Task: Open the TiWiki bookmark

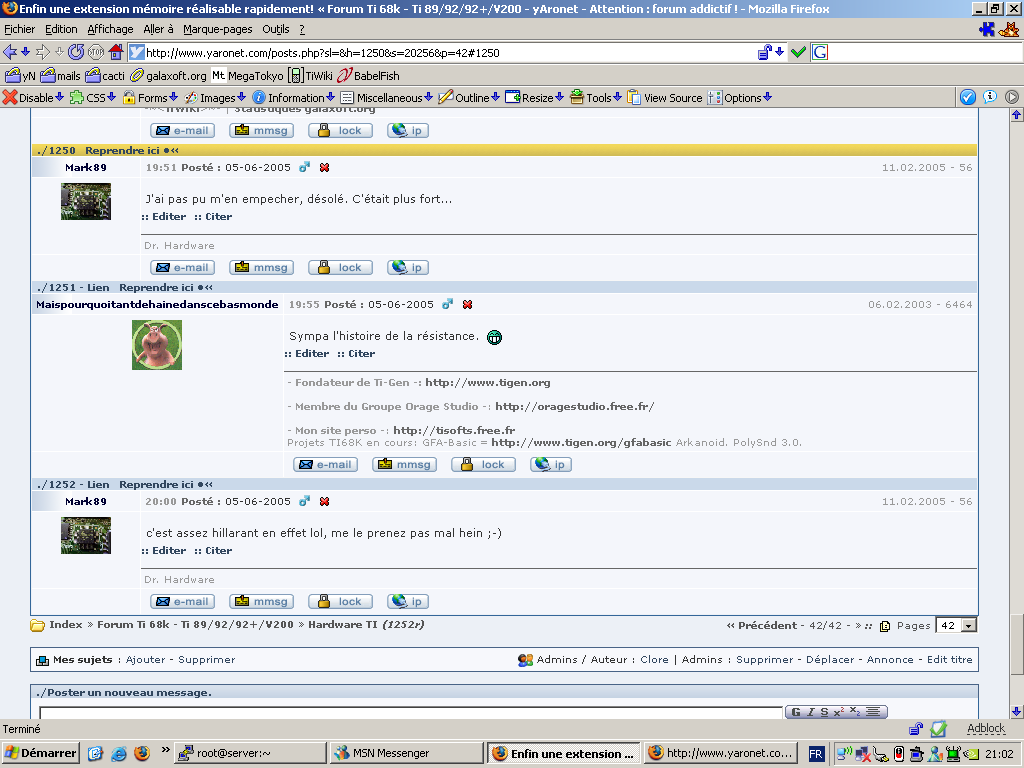Action: pos(311,76)
